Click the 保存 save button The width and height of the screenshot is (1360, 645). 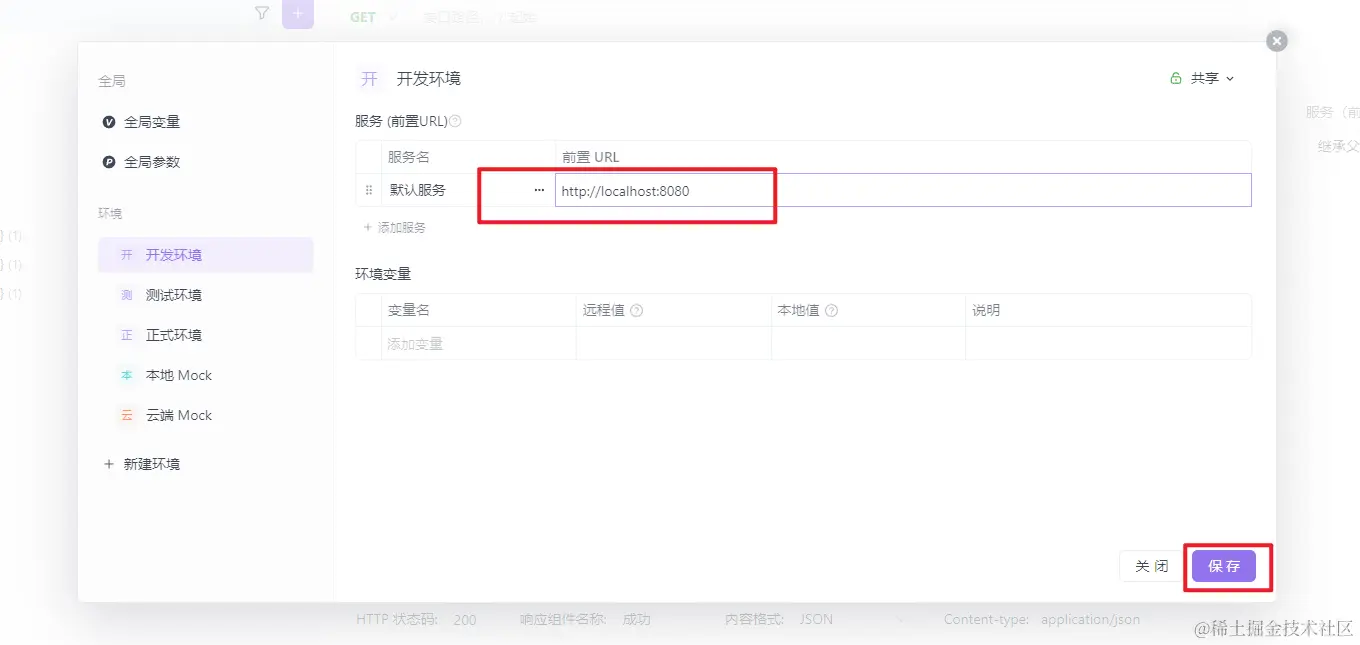pos(1224,566)
